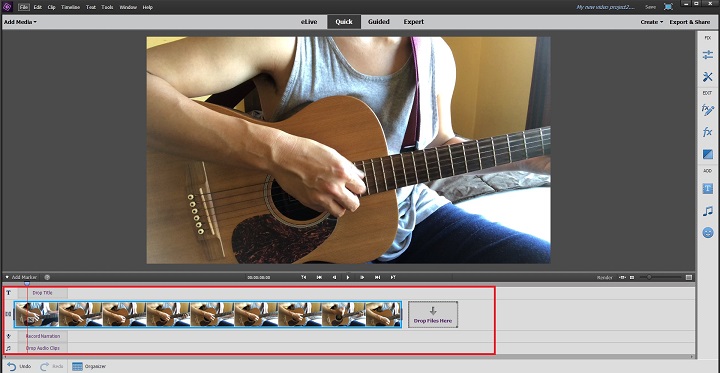Open the File menu
The width and height of the screenshot is (720, 373).
(x=24, y=7)
